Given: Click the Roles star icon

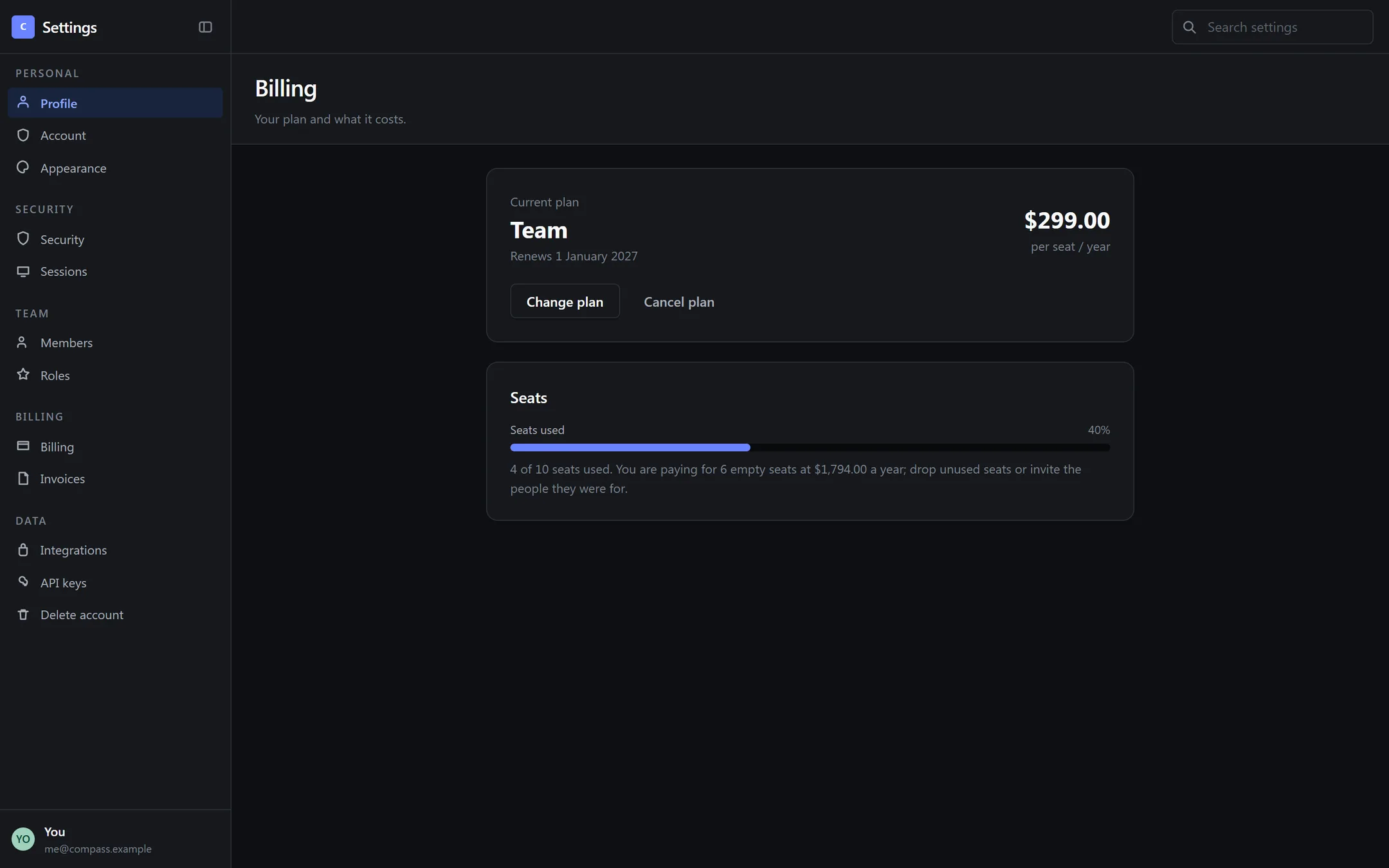Looking at the screenshot, I should [x=23, y=374].
